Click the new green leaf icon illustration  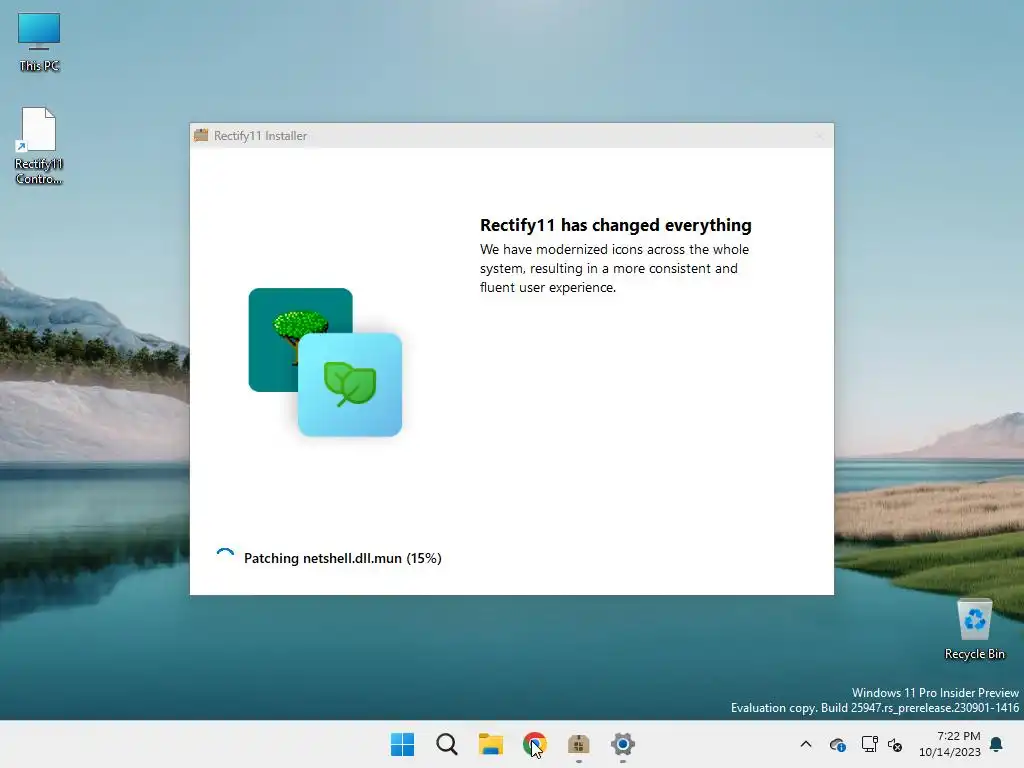(x=350, y=385)
